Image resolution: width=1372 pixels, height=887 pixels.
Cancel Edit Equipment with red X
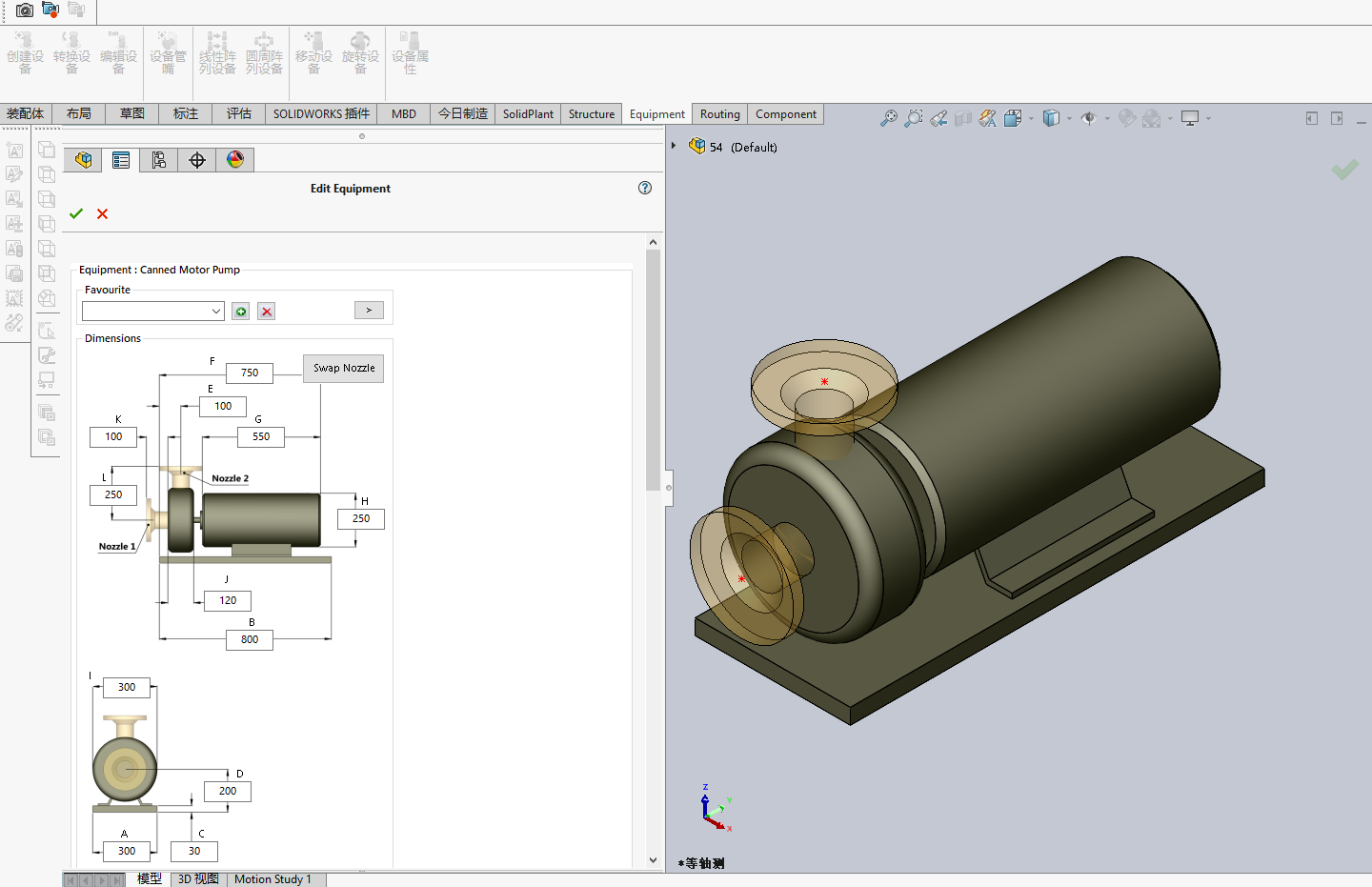tap(103, 213)
